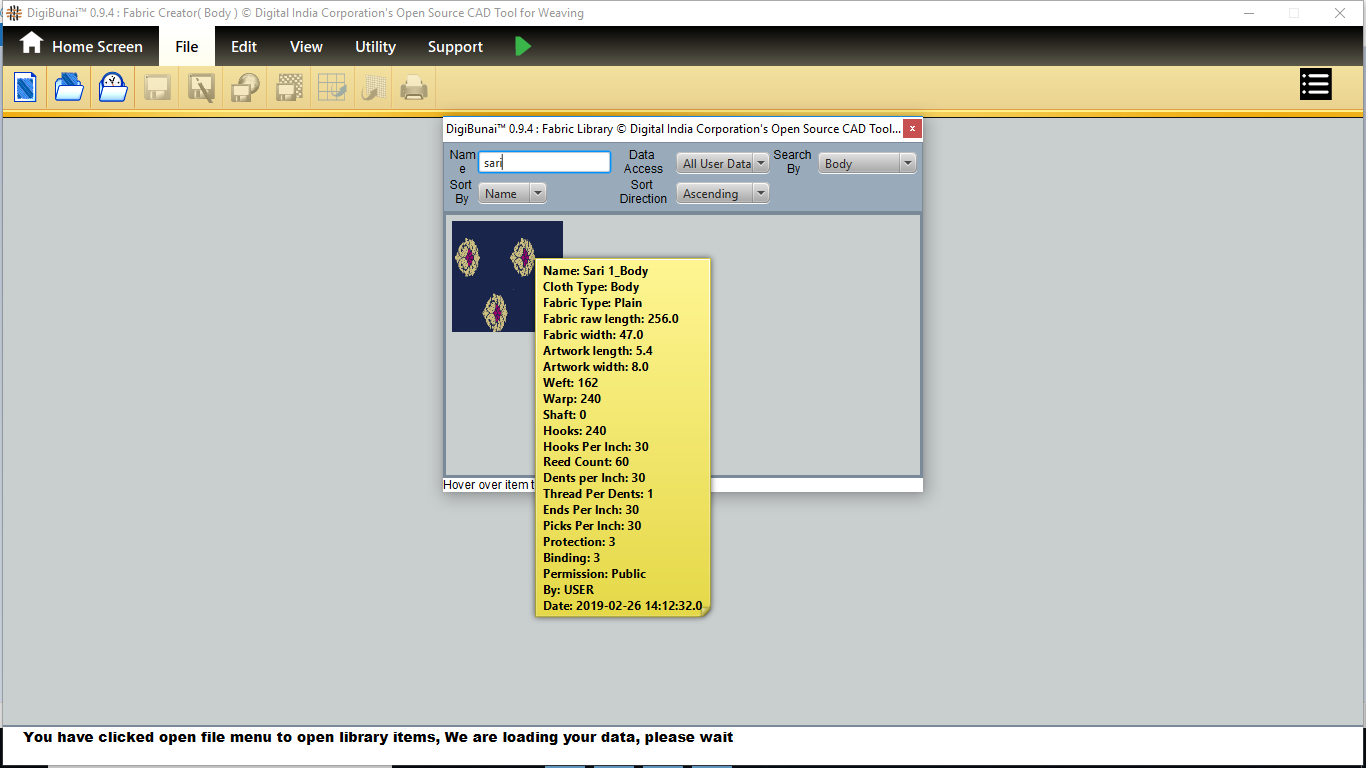The width and height of the screenshot is (1366, 768).
Task: Expand the Search By Body dropdown
Action: pos(866,163)
